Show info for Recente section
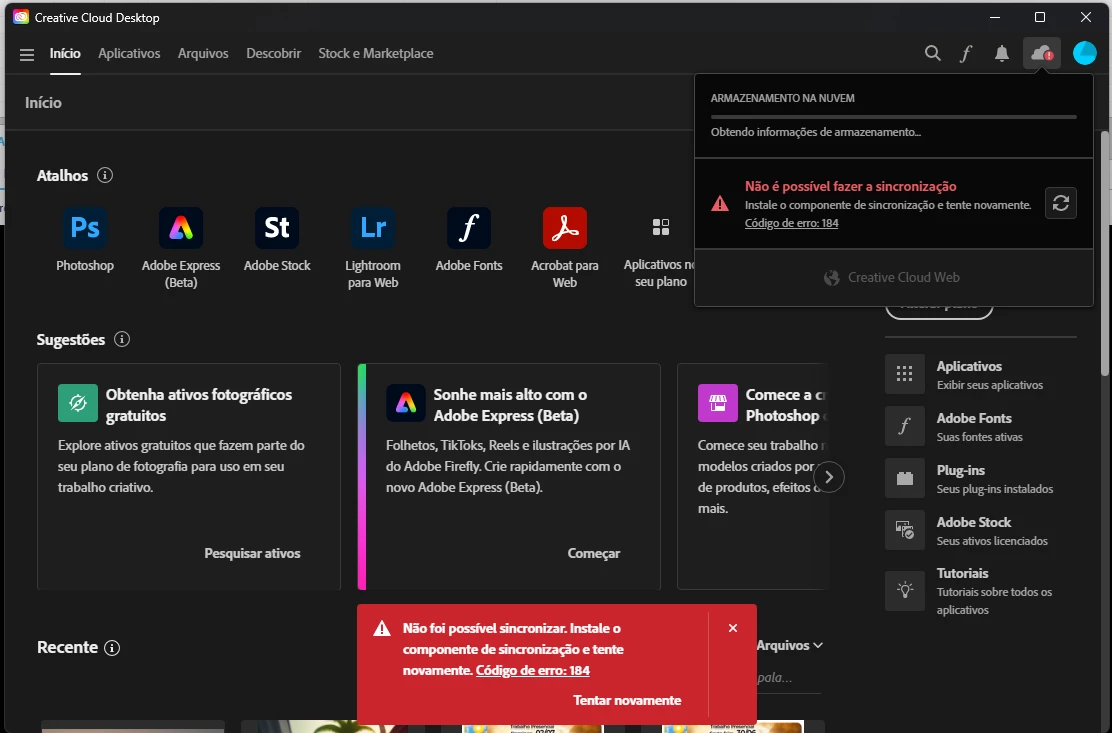 112,647
